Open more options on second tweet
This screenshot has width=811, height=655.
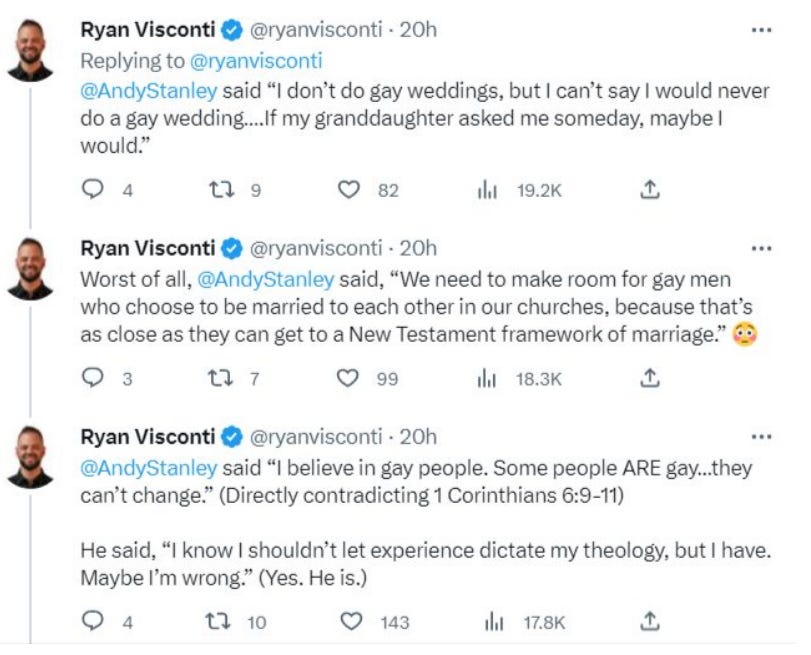tap(761, 249)
